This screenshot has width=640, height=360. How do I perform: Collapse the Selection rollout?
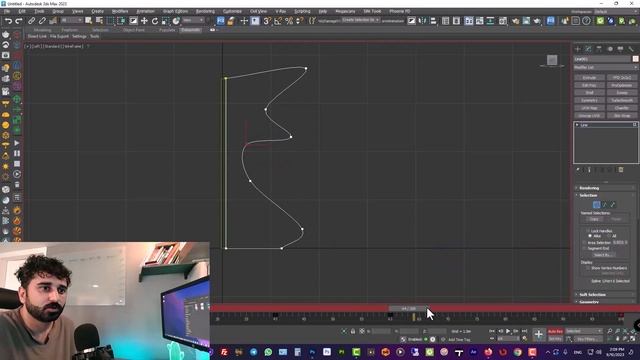[x=606, y=196]
